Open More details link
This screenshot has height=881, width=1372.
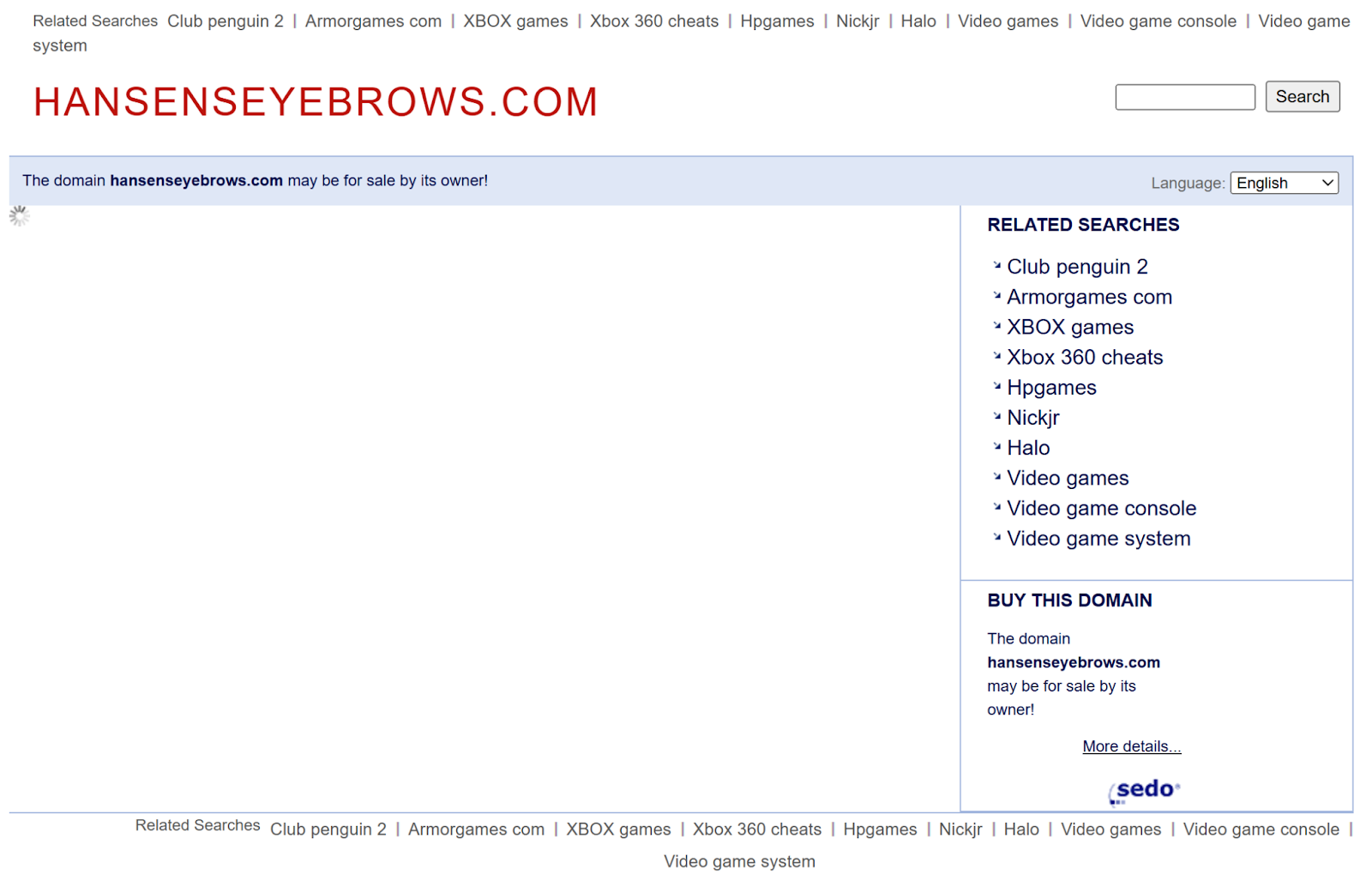pyautogui.click(x=1131, y=746)
